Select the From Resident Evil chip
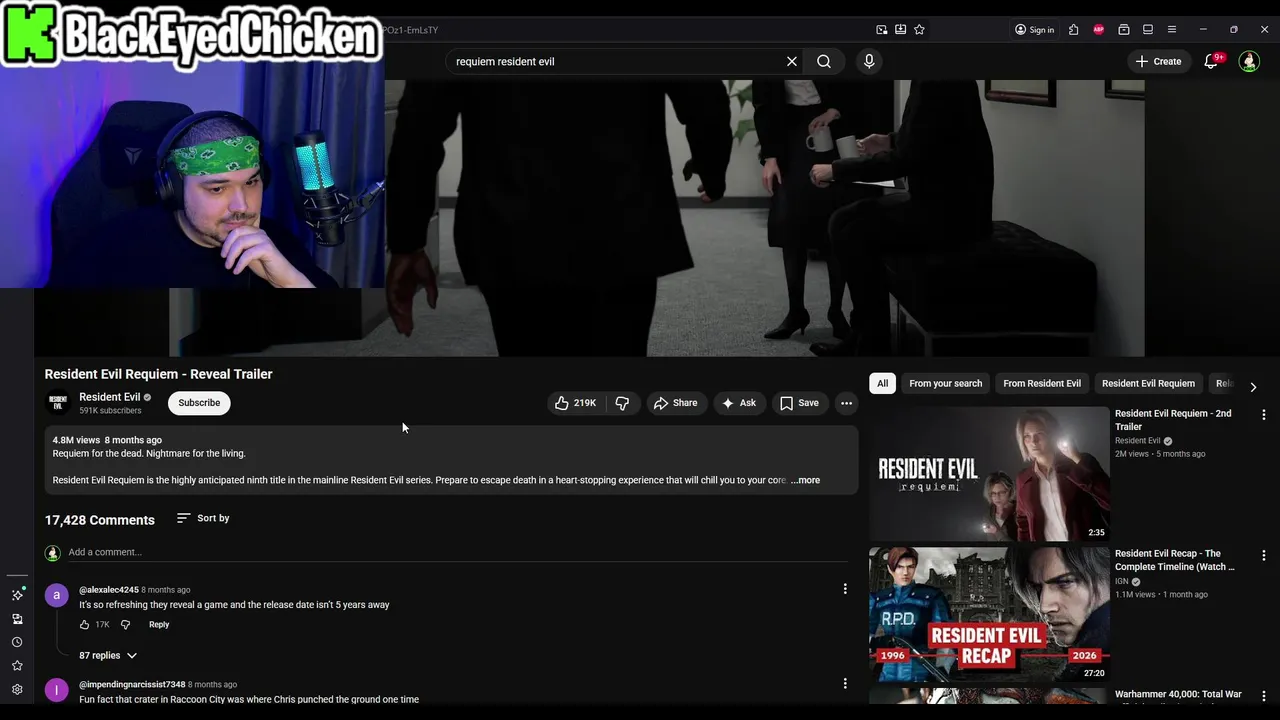 [1042, 383]
